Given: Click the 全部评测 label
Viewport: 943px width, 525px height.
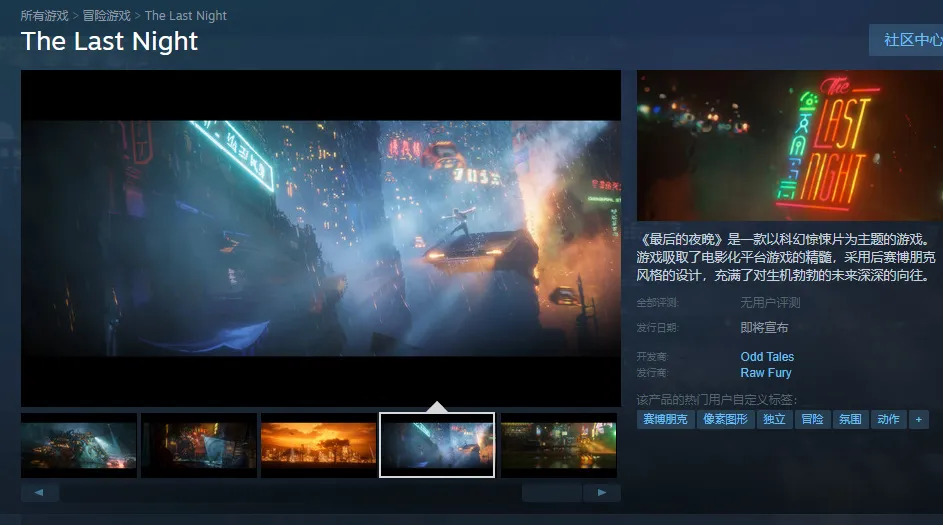Looking at the screenshot, I should pos(658,302).
